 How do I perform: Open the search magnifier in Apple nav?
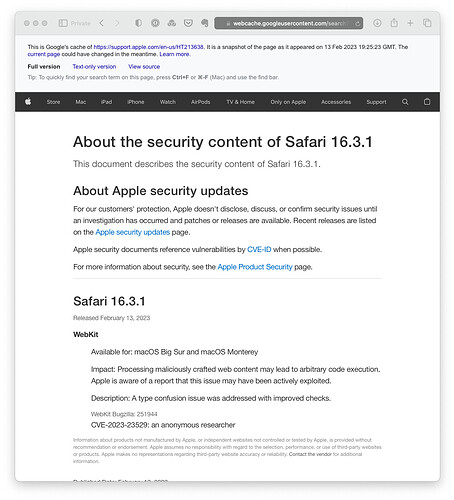tap(405, 102)
